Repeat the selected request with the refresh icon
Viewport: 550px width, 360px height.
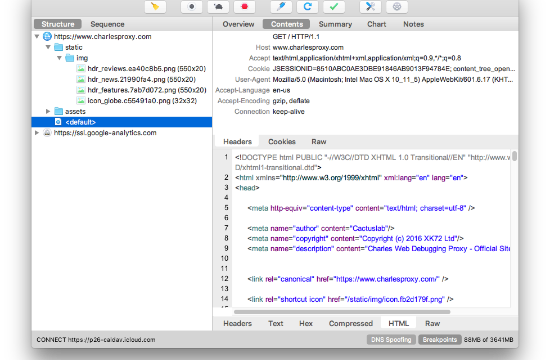pos(308,7)
